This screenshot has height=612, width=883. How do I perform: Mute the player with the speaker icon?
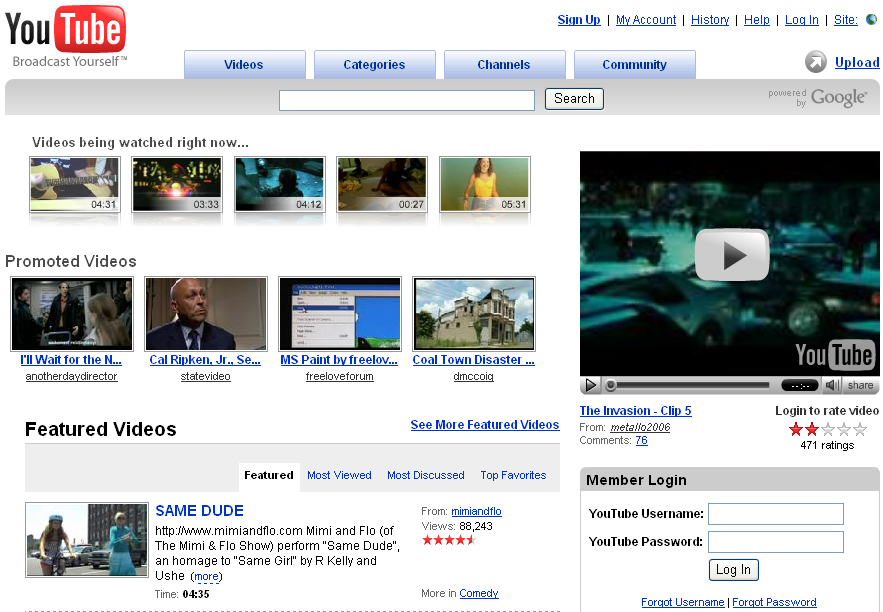click(832, 385)
